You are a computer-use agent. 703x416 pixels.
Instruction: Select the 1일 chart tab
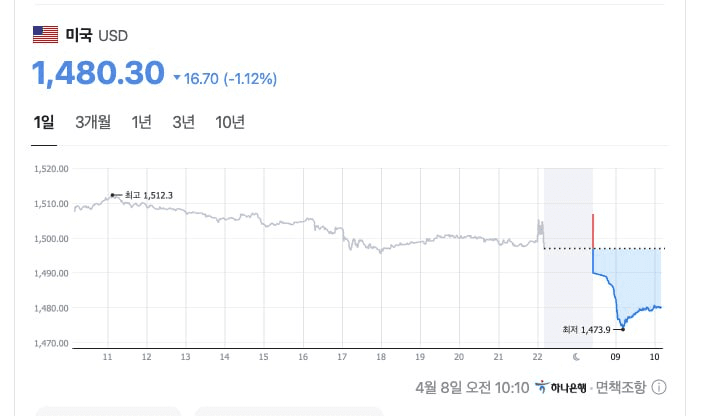44,123
